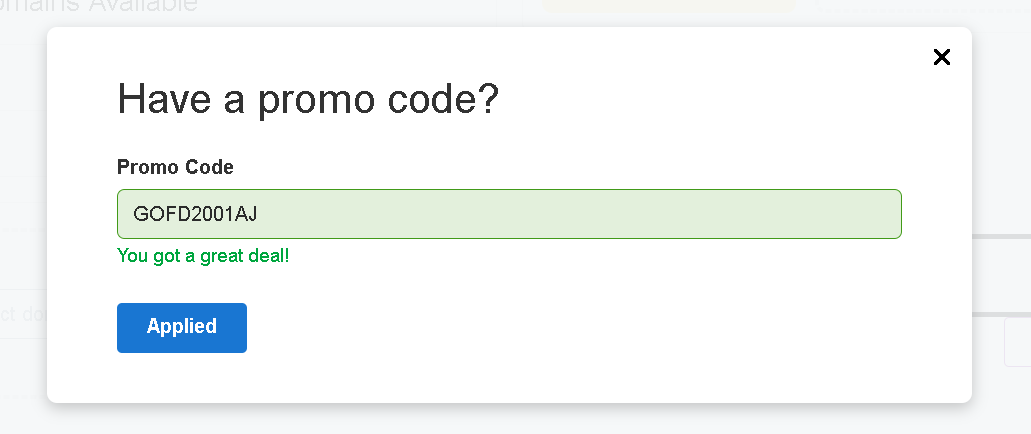Screen dimensions: 1031x434
Task: Click the GOFD2001AJ code text
Action: point(195,214)
